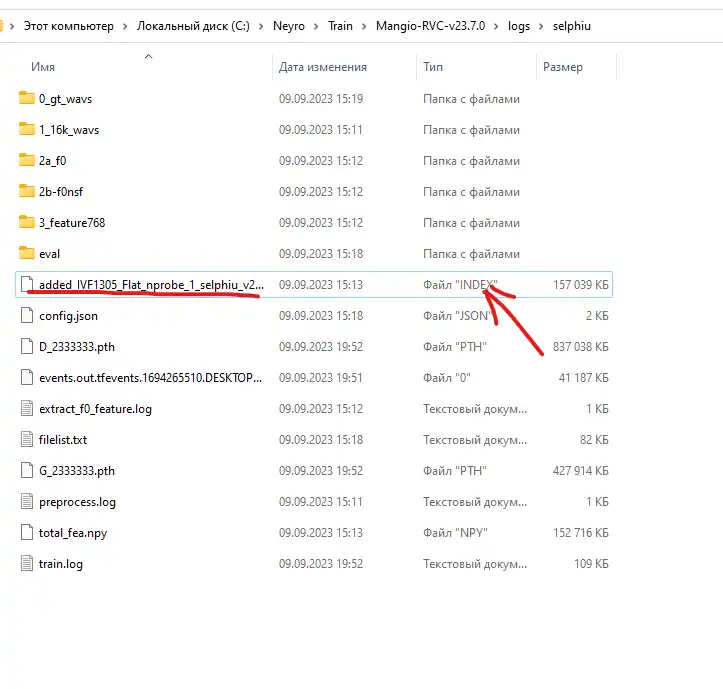Select the 3_feature768 folder icon
The image size is (723, 689).
point(27,222)
